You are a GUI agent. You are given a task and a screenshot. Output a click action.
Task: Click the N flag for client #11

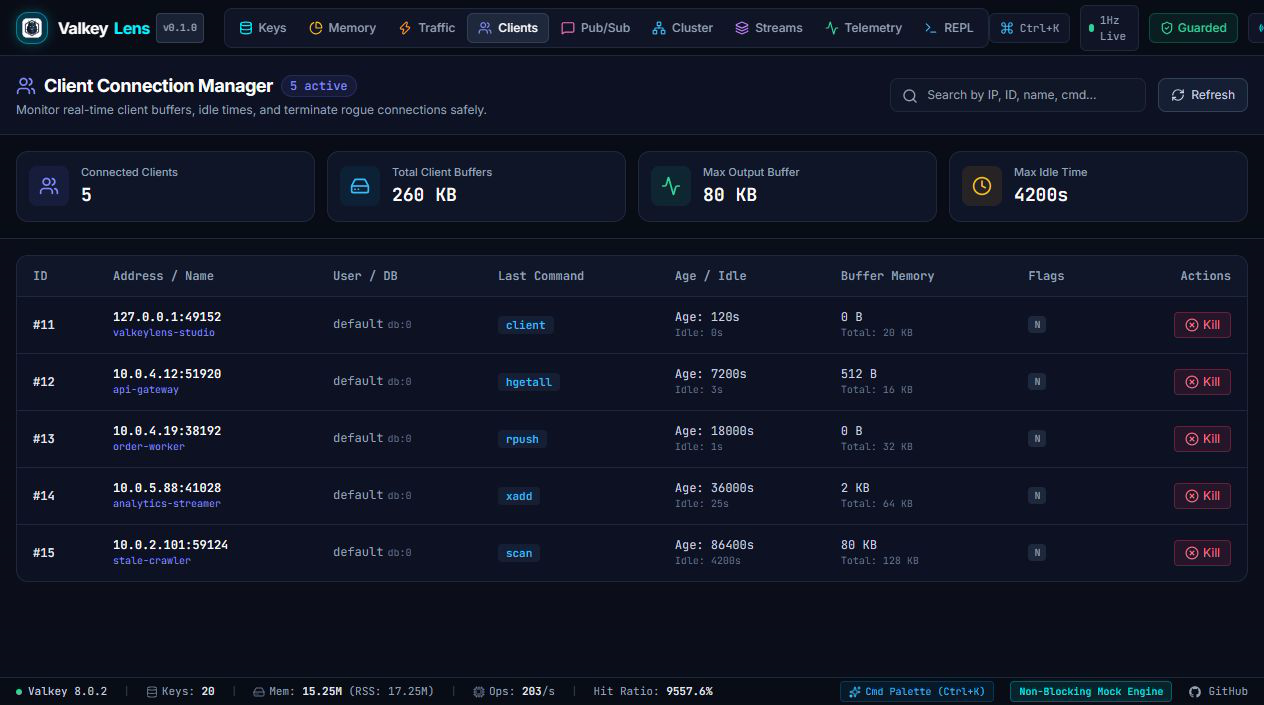tap(1037, 325)
